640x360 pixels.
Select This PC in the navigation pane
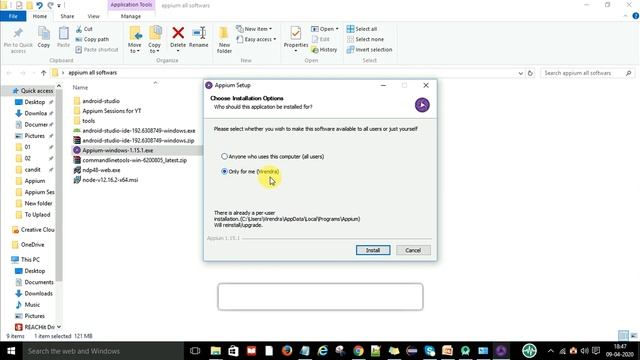click(x=26, y=260)
